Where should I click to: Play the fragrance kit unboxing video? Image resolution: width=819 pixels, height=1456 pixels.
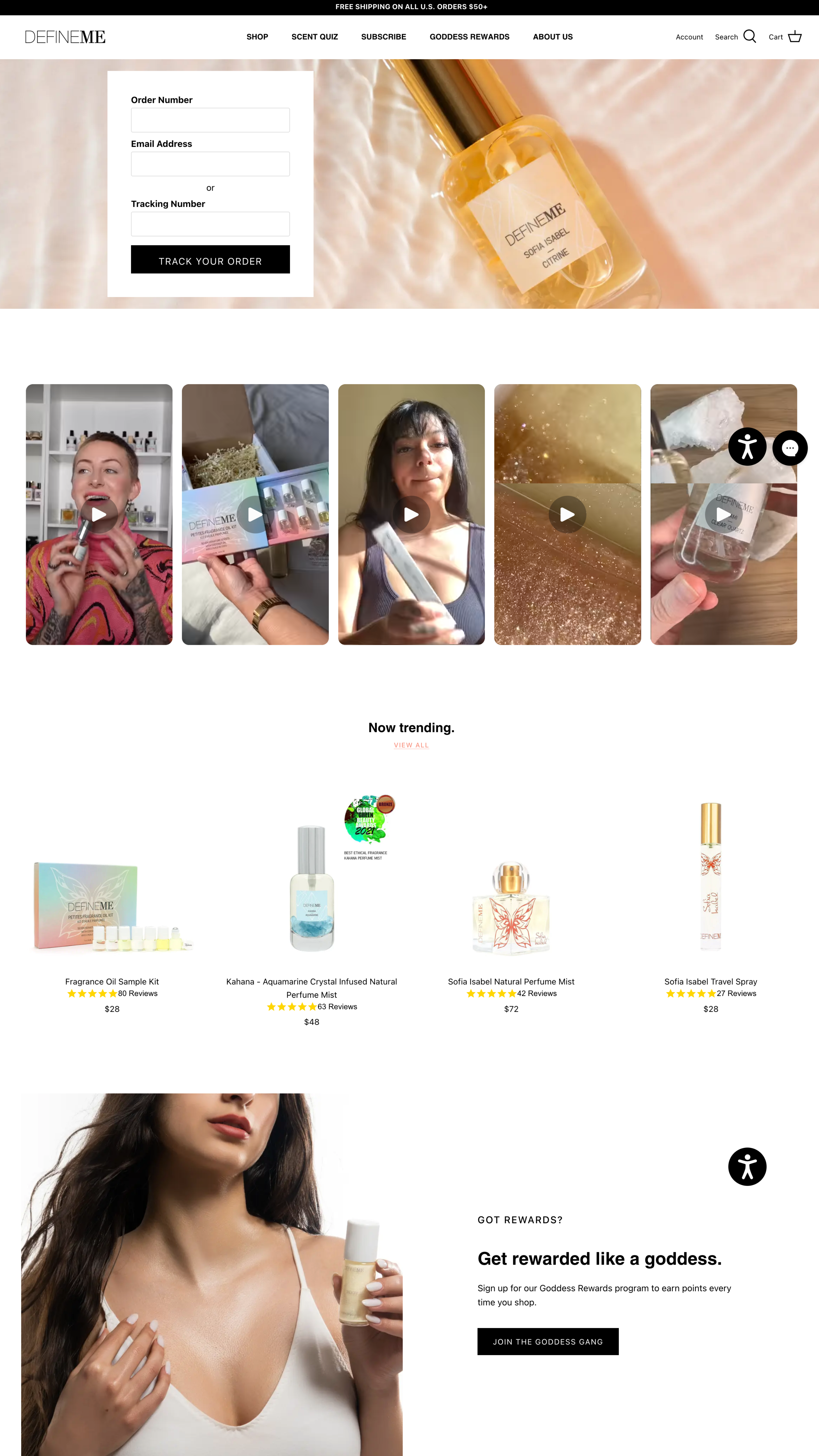tap(255, 514)
